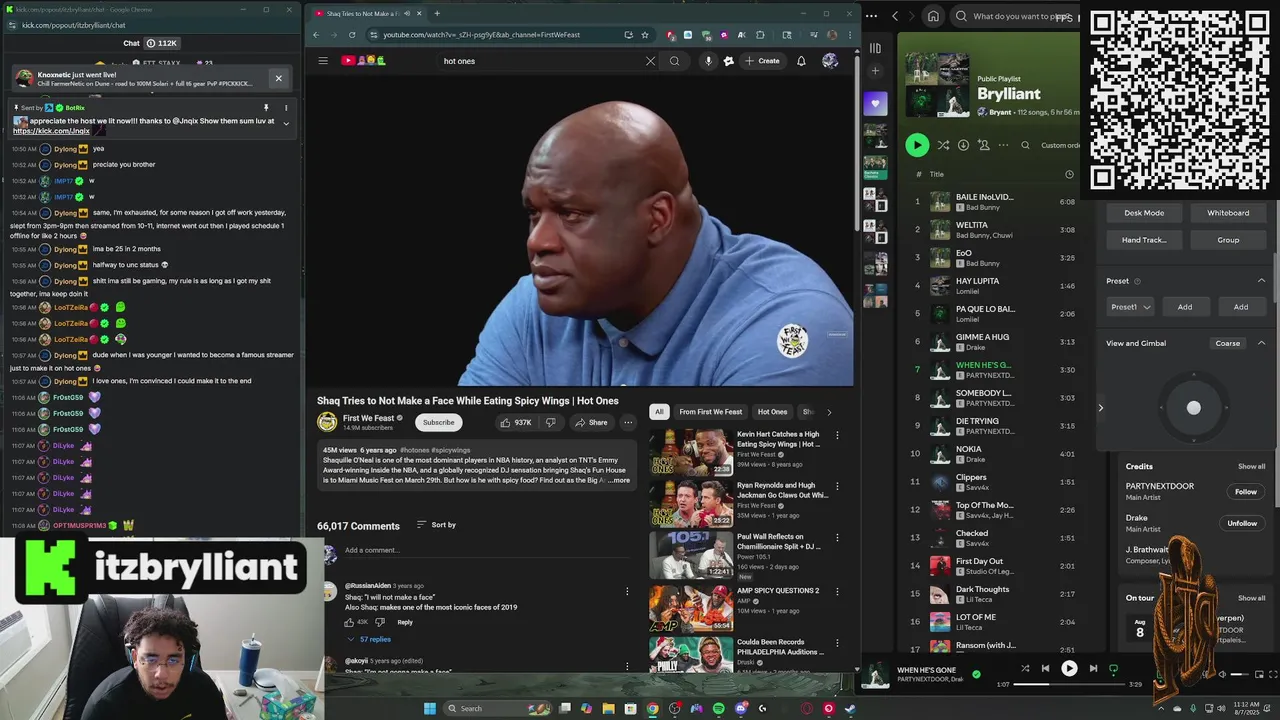This screenshot has width=1280, height=720.
Task: Expand video description with '...more'
Action: click(619, 481)
